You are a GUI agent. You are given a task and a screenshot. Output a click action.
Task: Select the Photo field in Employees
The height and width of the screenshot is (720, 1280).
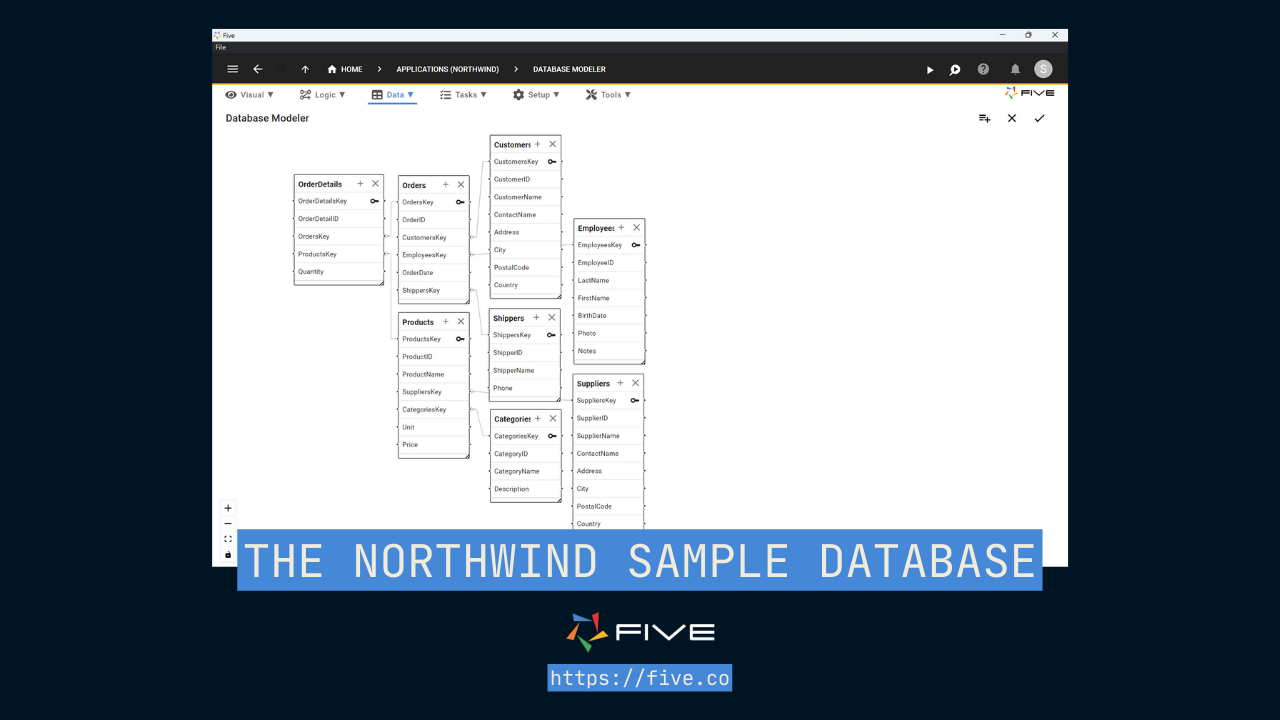pyautogui.click(x=609, y=333)
